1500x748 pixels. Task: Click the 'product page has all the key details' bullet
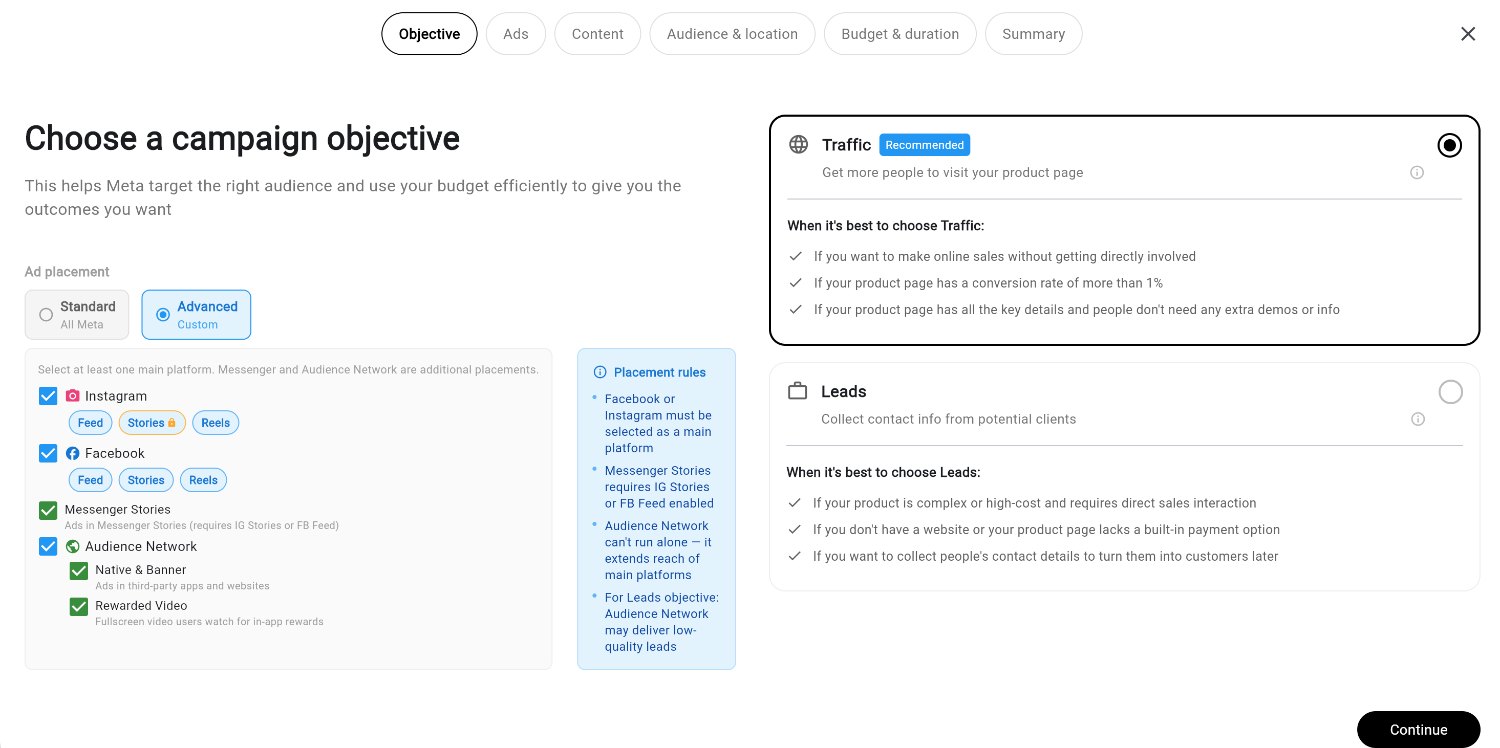(1076, 310)
